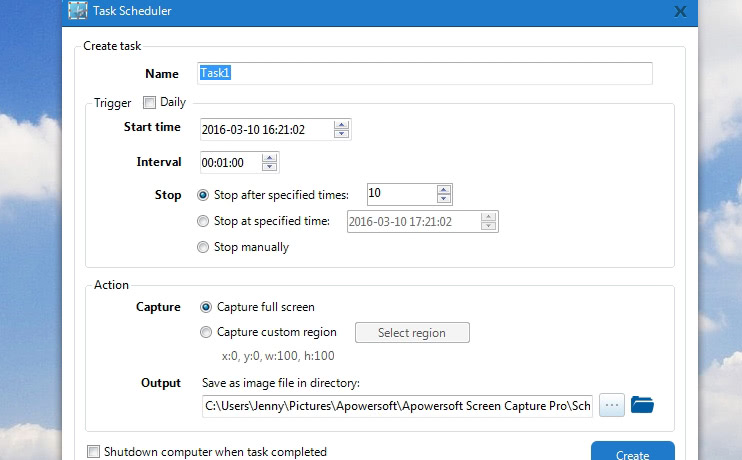Close the Task Scheduler dialog
This screenshot has width=742, height=460.
tap(680, 11)
